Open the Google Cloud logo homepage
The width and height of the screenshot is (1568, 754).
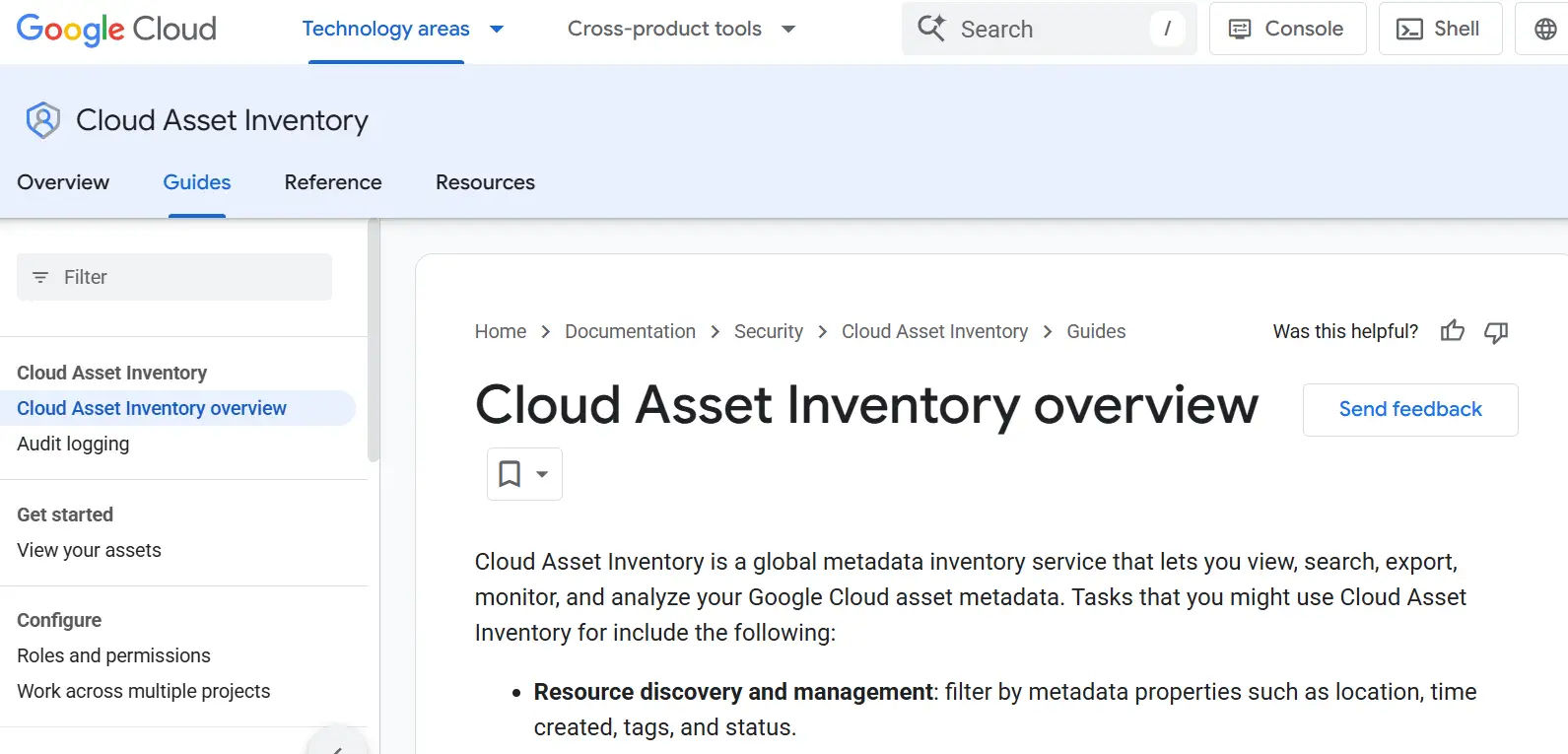[x=116, y=29]
